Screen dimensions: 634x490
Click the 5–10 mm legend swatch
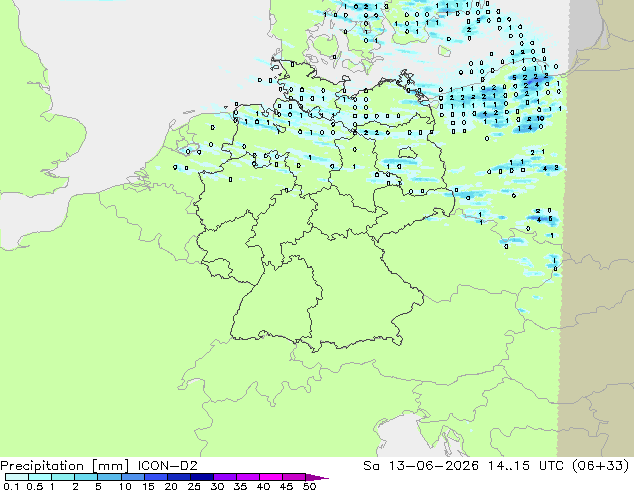[x=109, y=477]
